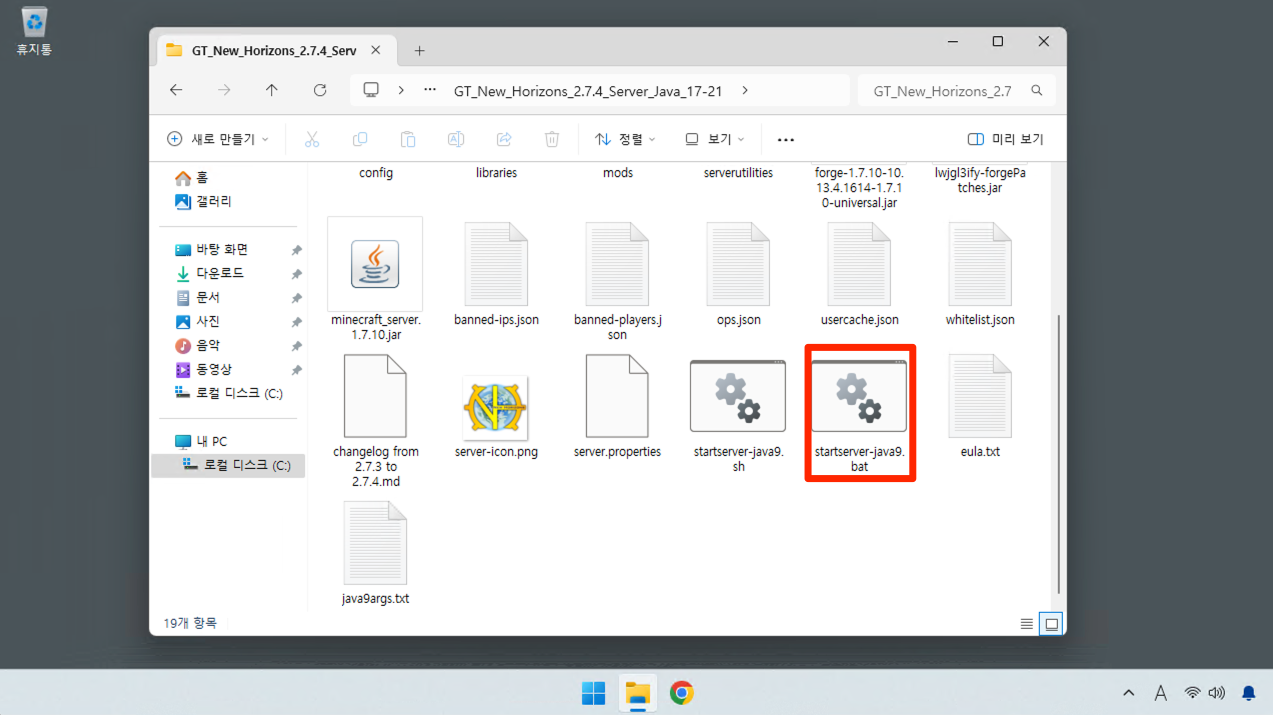Image resolution: width=1273 pixels, height=715 pixels.
Task: Open the 새로 만들기 dropdown
Action: click(x=218, y=139)
